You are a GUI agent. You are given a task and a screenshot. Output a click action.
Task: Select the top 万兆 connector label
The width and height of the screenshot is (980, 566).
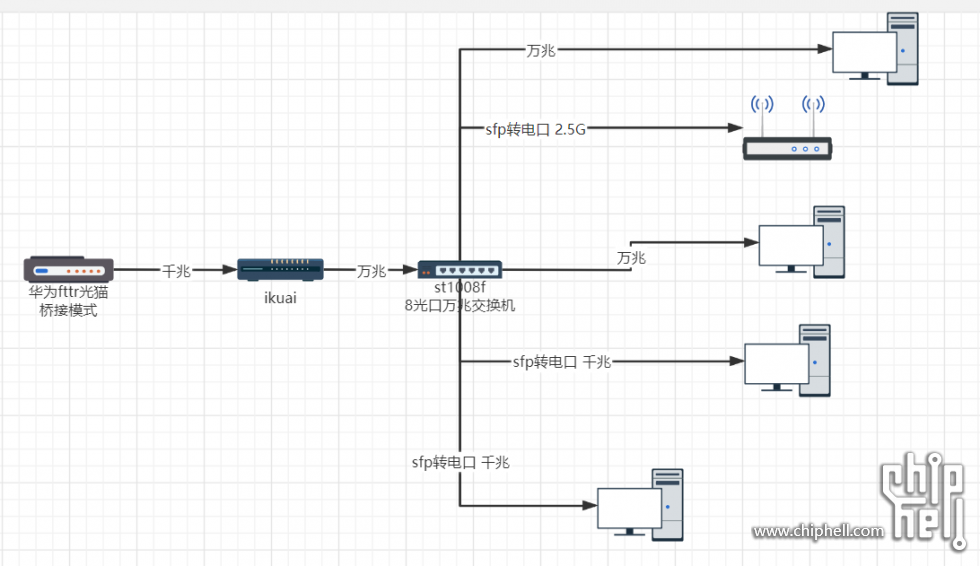[x=541, y=50]
